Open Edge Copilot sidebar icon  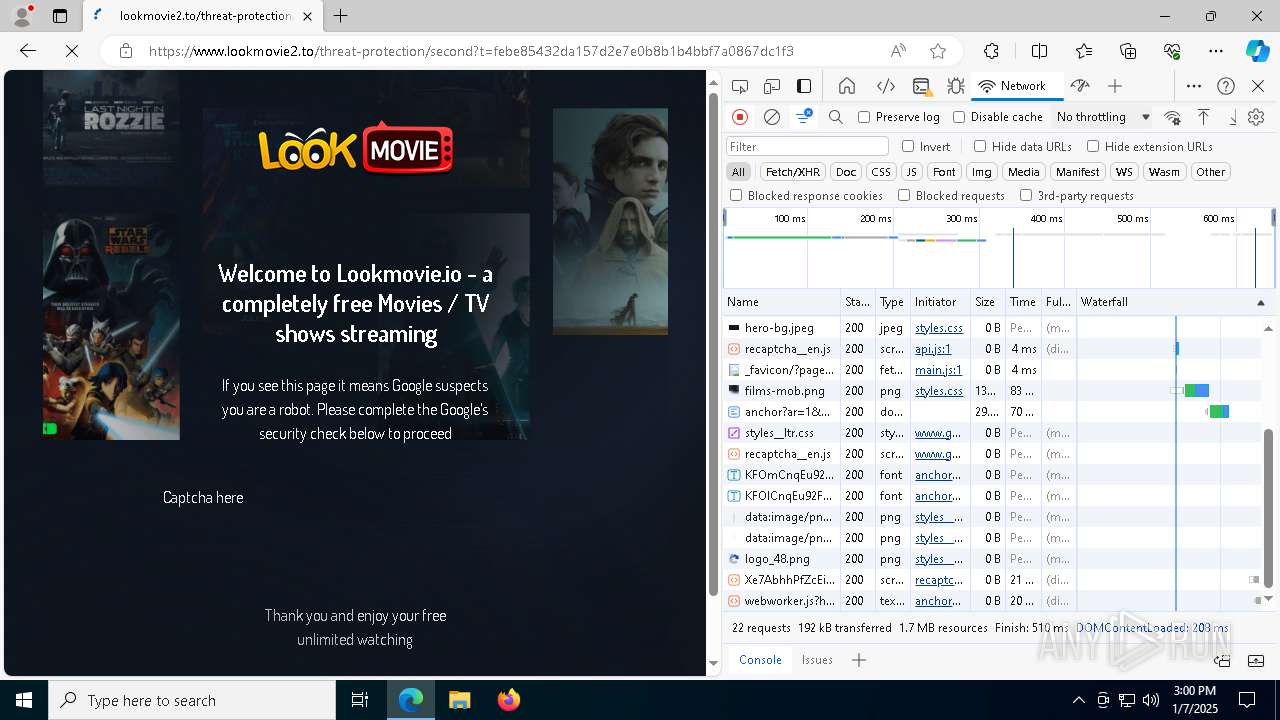pyautogui.click(x=1257, y=51)
